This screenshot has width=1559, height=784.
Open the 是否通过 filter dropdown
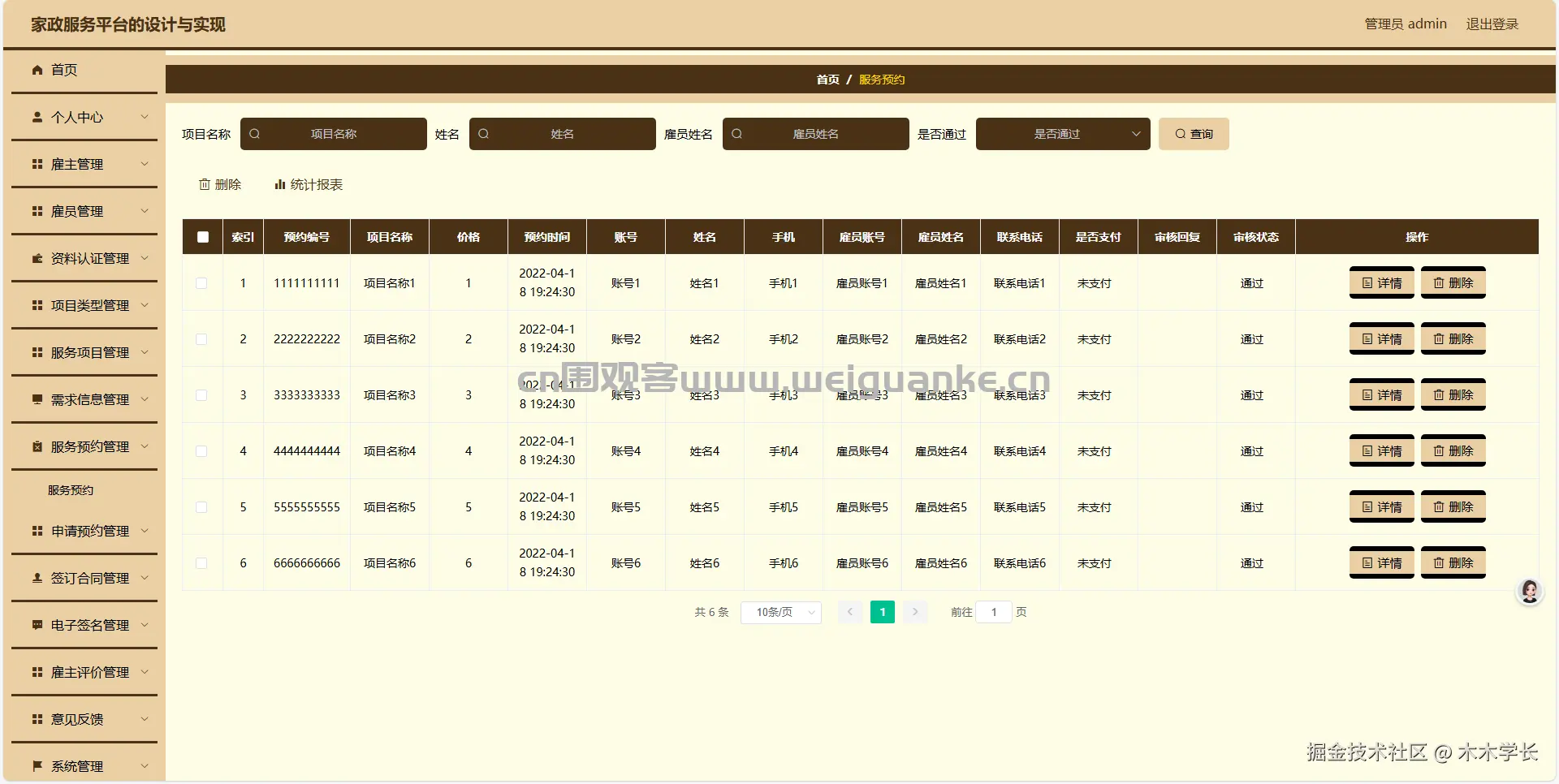pos(1063,134)
